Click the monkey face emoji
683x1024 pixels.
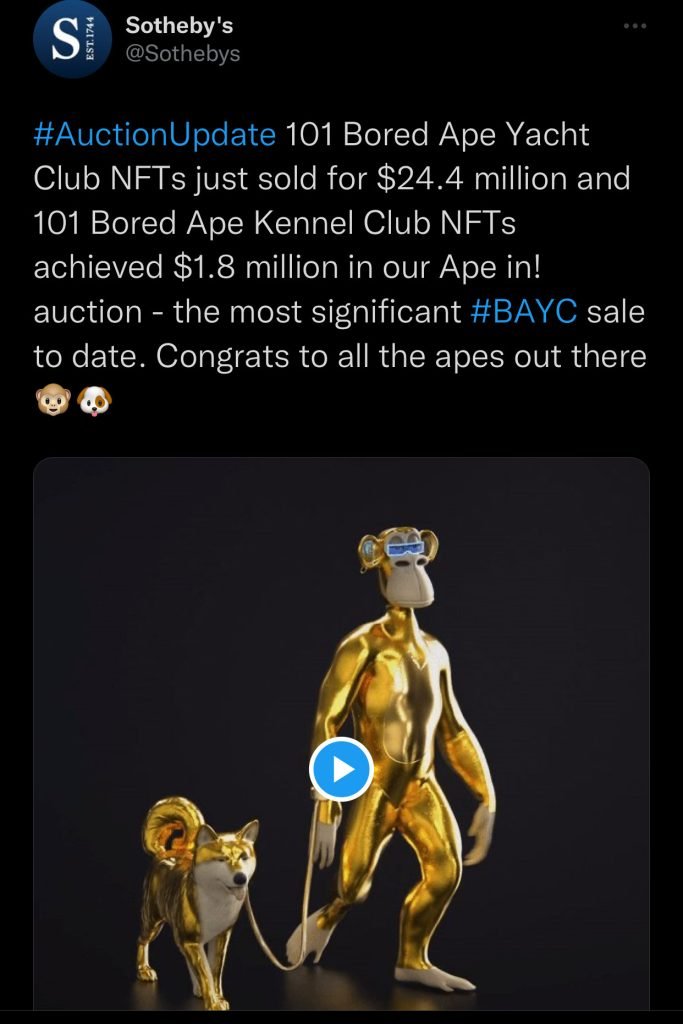[53, 400]
